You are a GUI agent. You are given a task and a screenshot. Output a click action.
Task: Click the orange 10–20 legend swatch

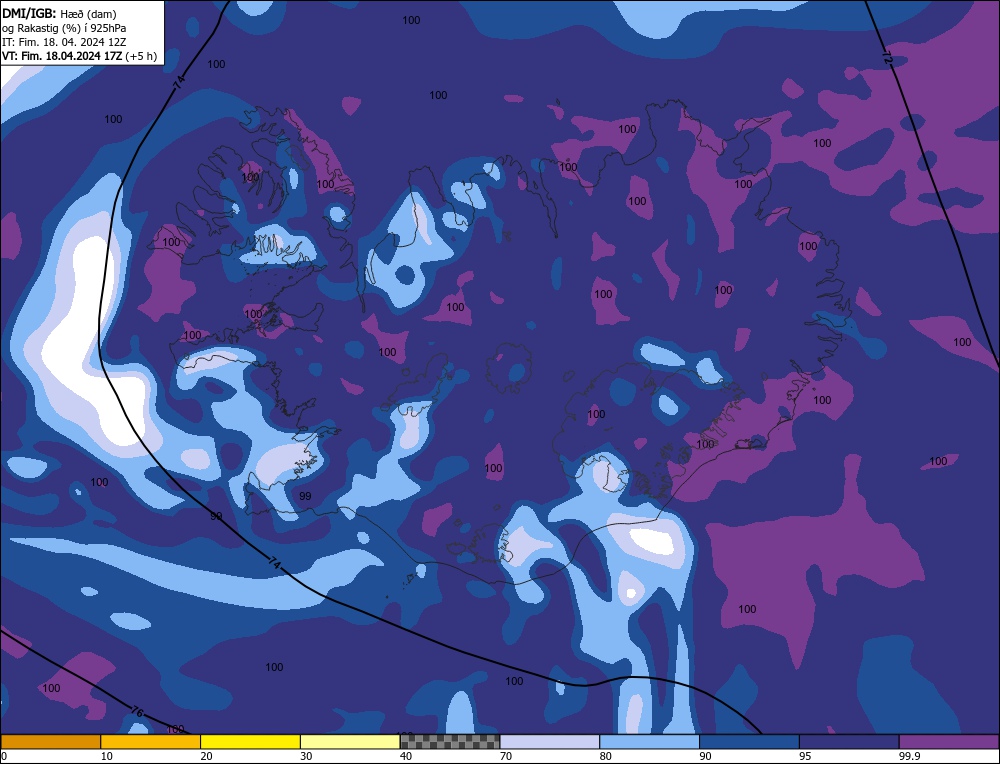(x=151, y=741)
